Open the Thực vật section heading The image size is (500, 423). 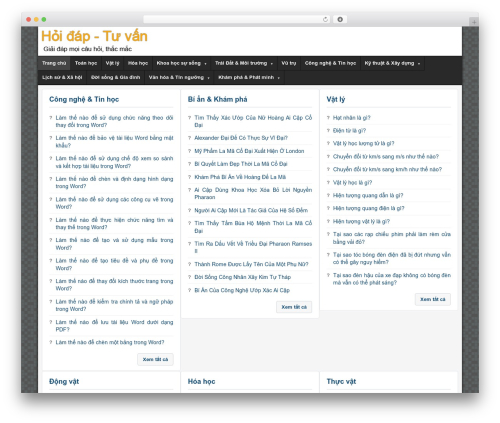(341, 381)
